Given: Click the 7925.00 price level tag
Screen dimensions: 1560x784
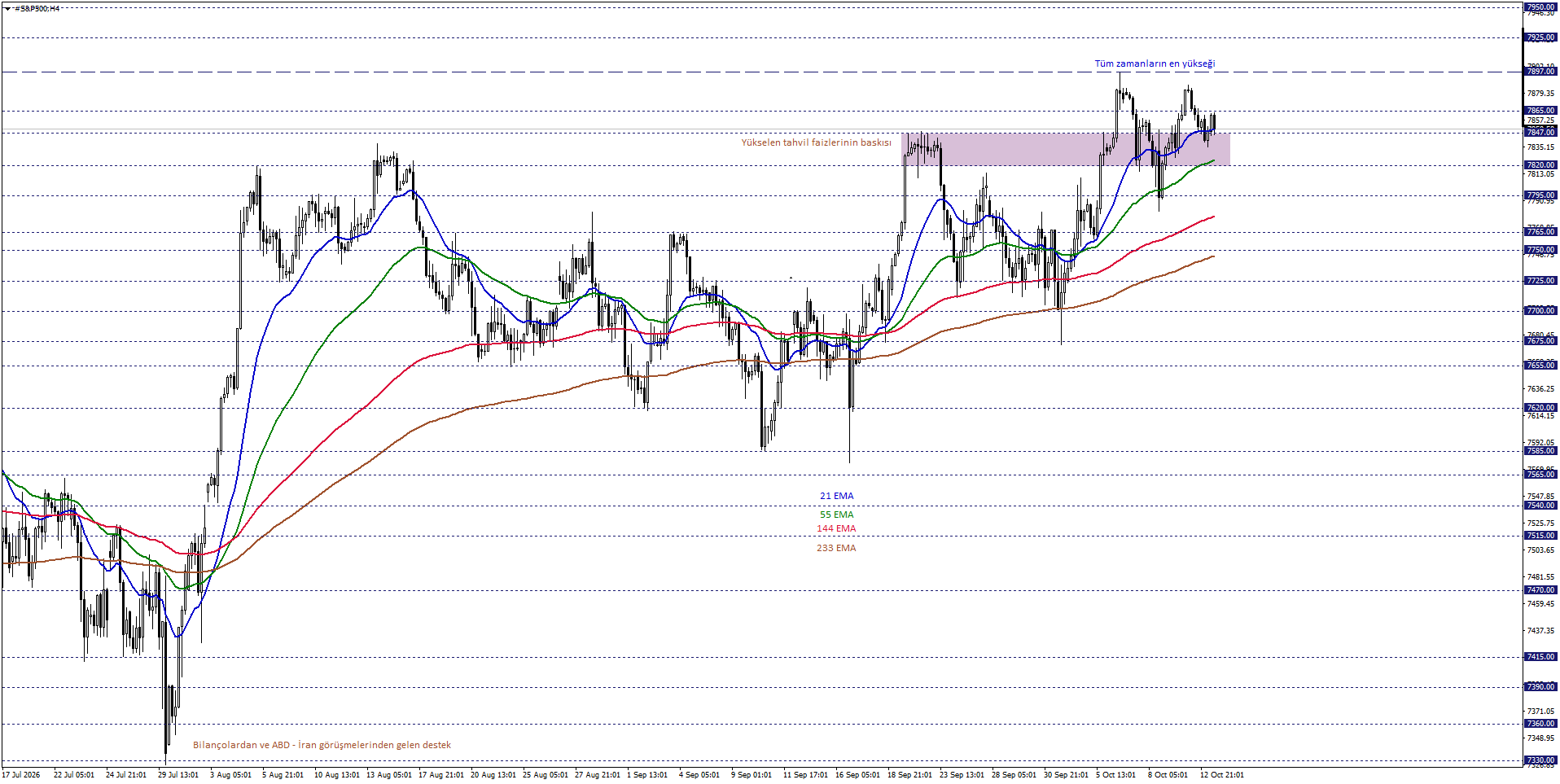Looking at the screenshot, I should click(1540, 37).
